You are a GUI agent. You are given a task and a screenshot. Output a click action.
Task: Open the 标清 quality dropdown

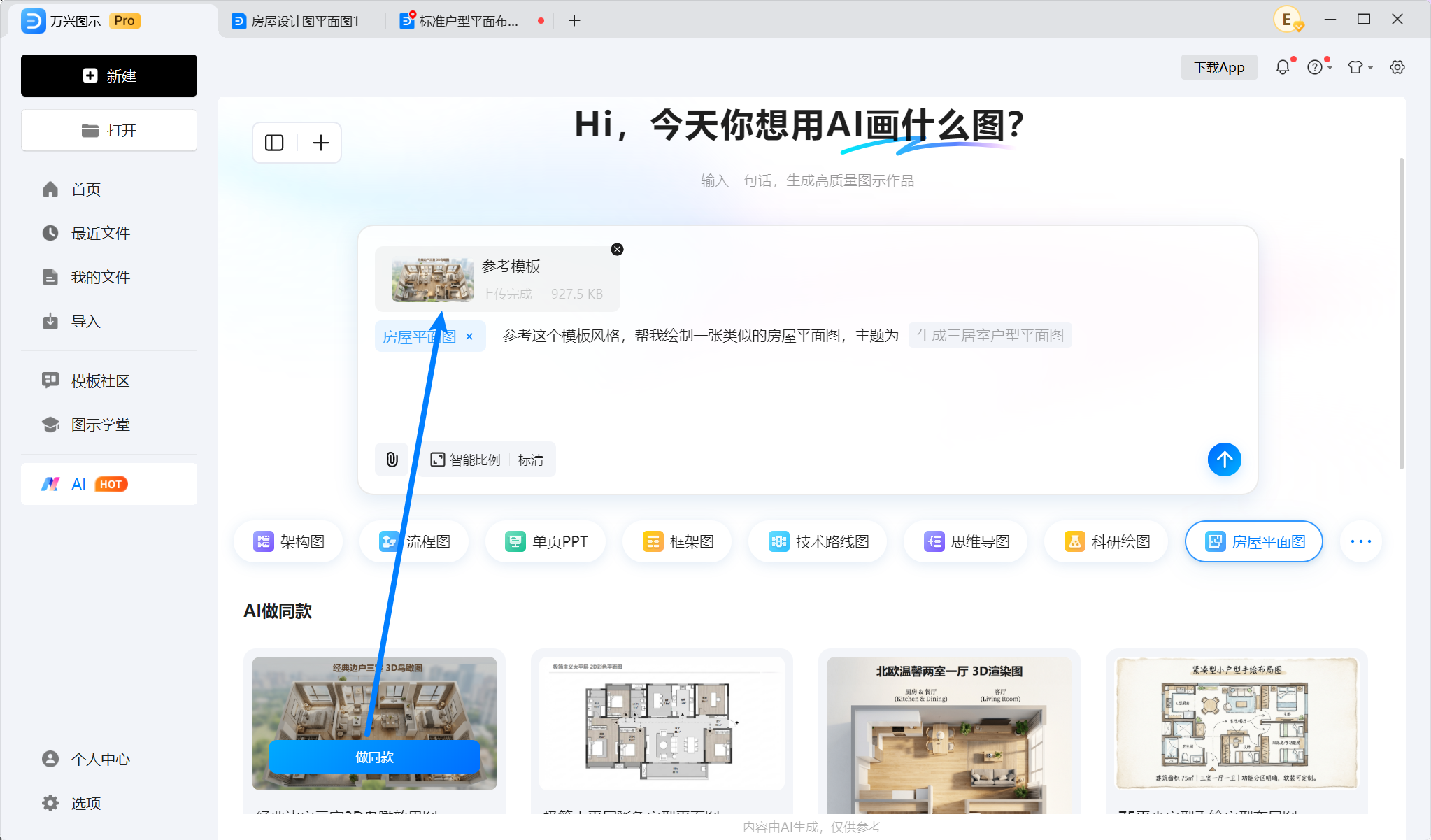[x=531, y=460]
